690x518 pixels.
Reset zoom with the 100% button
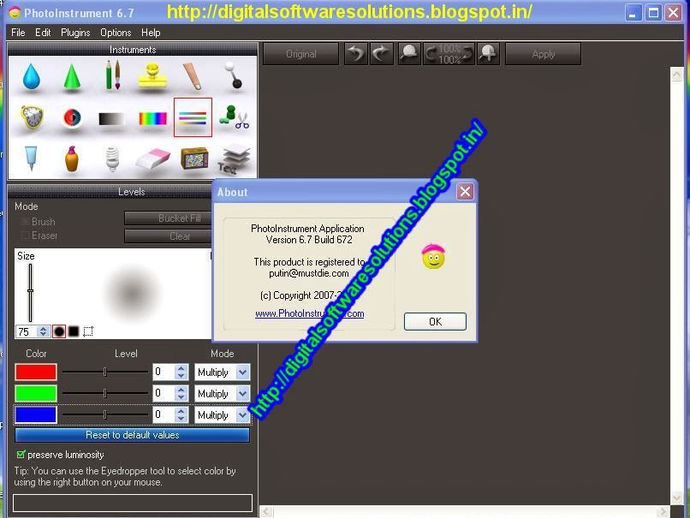click(449, 54)
